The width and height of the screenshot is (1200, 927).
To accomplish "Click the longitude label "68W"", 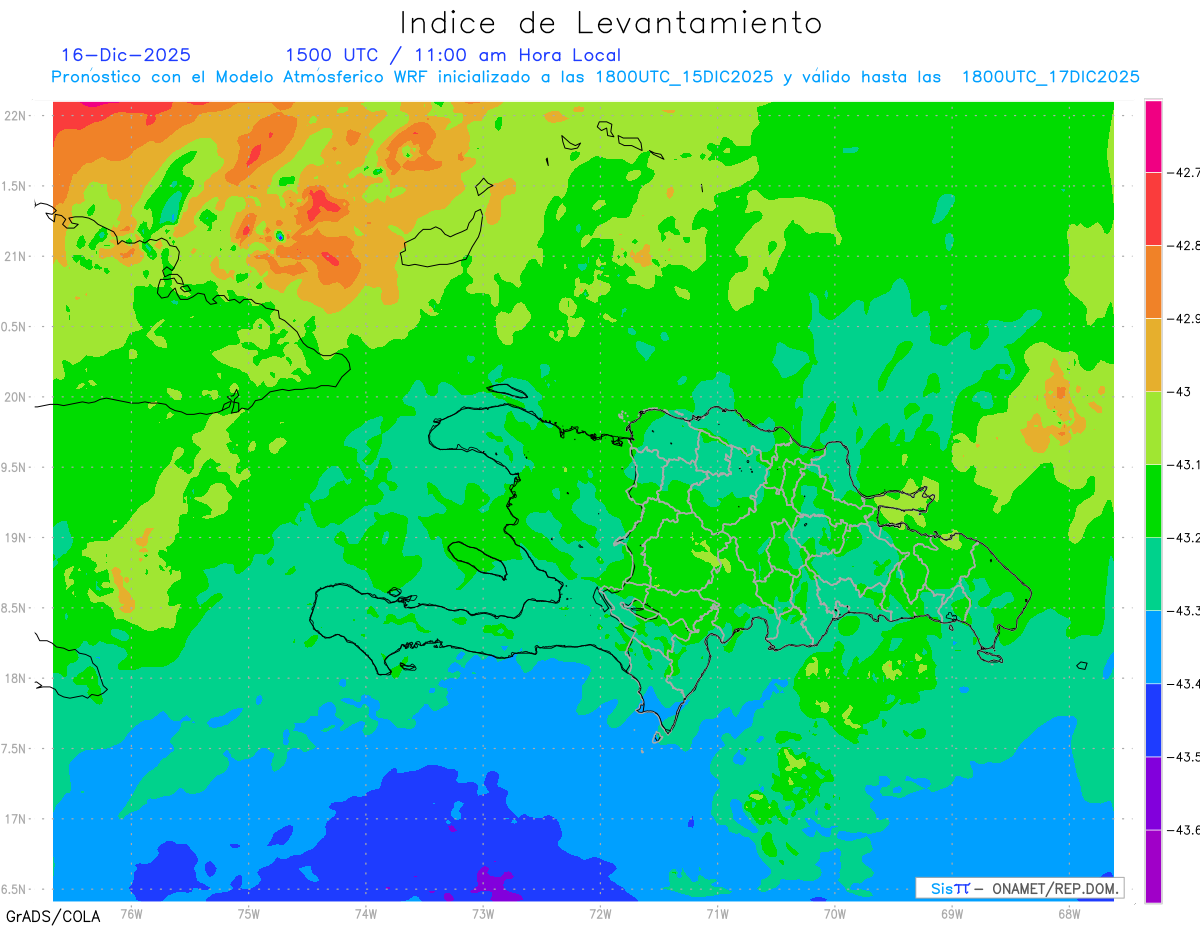I will (1069, 914).
